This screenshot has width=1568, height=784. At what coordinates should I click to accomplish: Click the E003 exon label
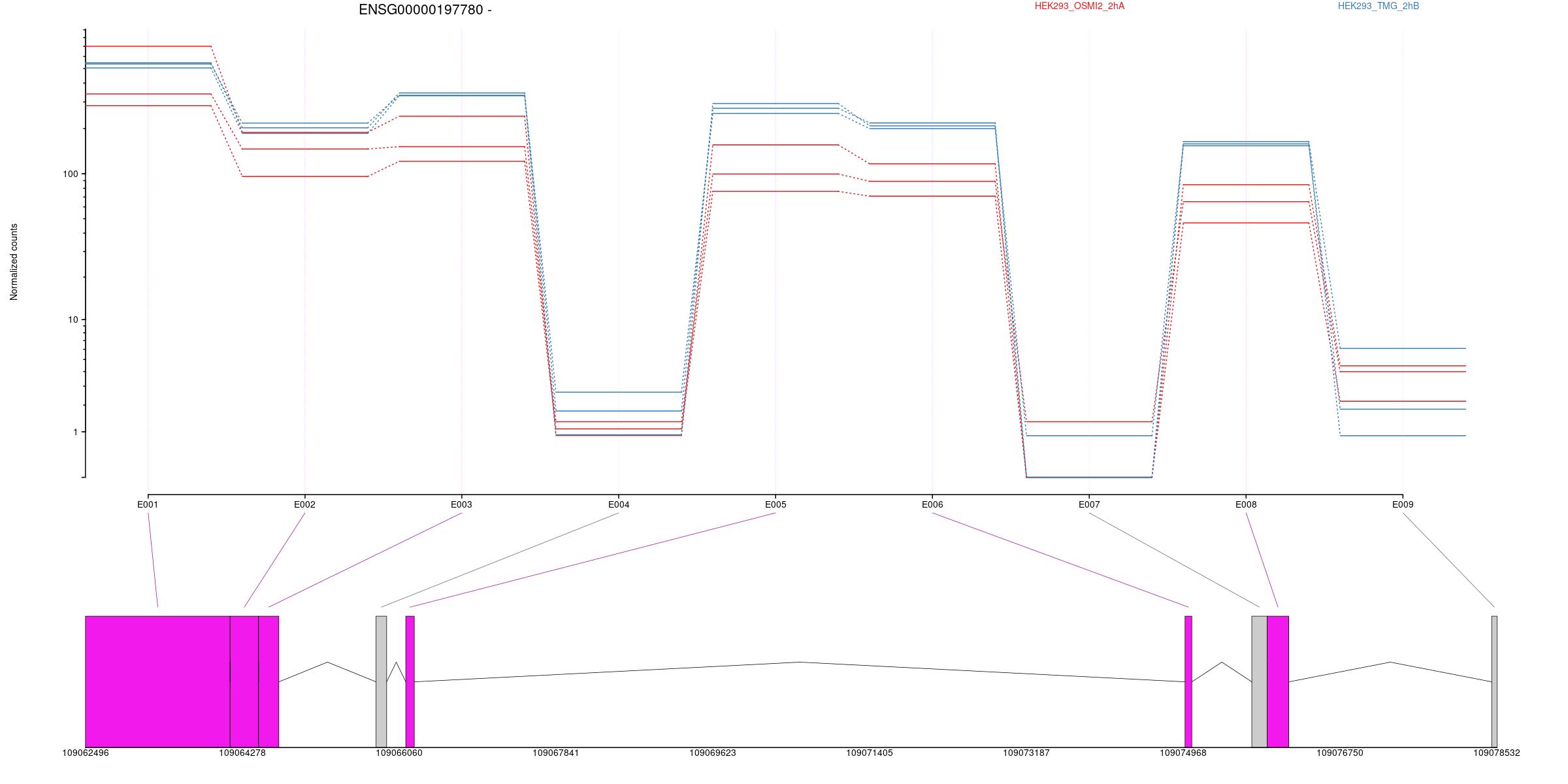[x=461, y=504]
